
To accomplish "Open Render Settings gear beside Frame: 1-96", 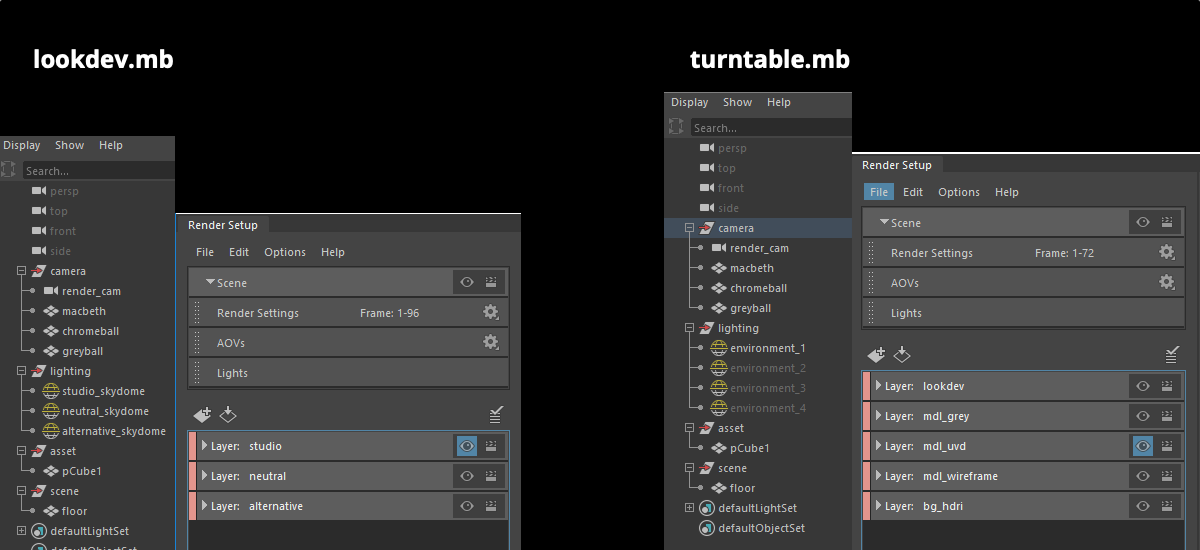I will click(x=490, y=313).
